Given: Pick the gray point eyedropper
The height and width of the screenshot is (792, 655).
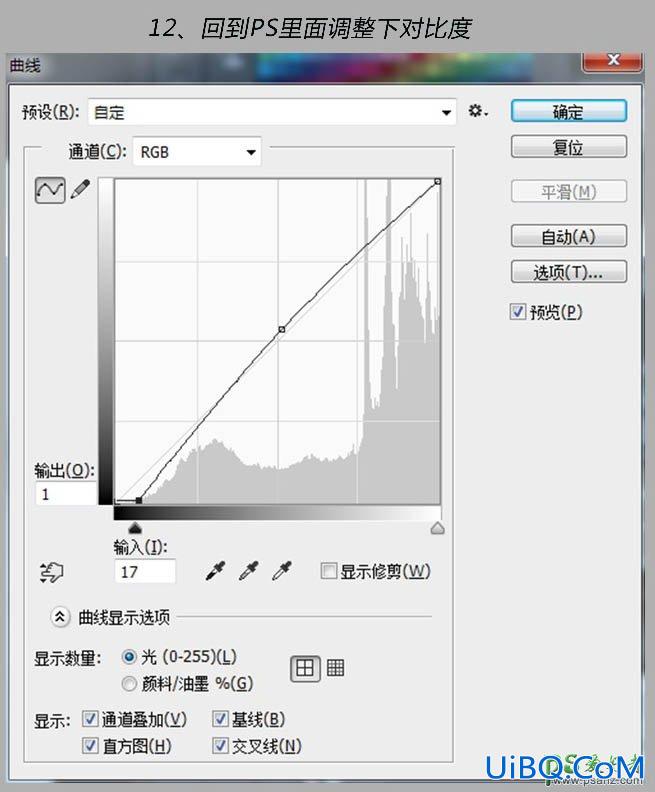Looking at the screenshot, I should 248,571.
